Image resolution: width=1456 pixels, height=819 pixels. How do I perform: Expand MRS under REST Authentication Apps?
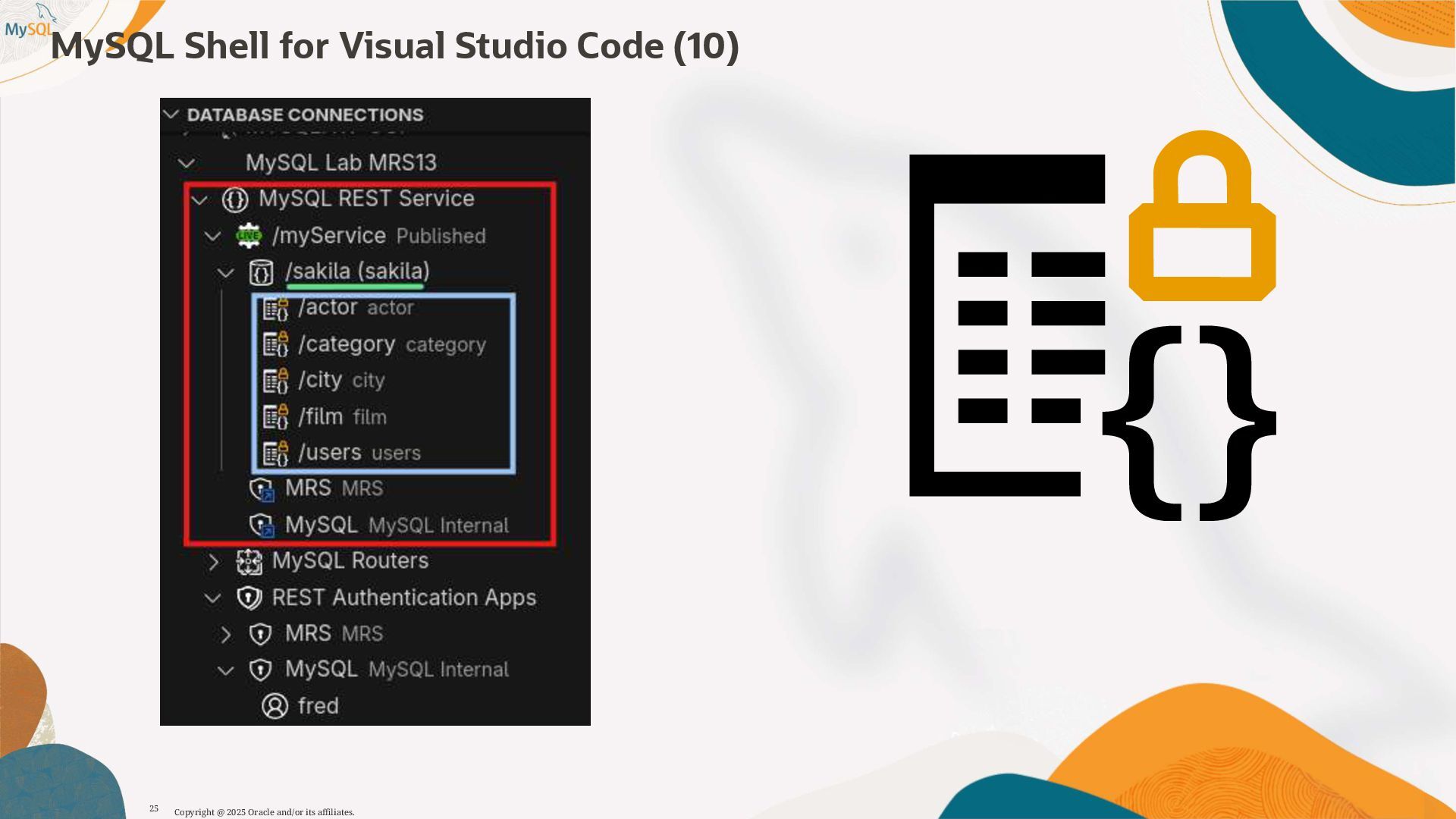pyautogui.click(x=226, y=635)
